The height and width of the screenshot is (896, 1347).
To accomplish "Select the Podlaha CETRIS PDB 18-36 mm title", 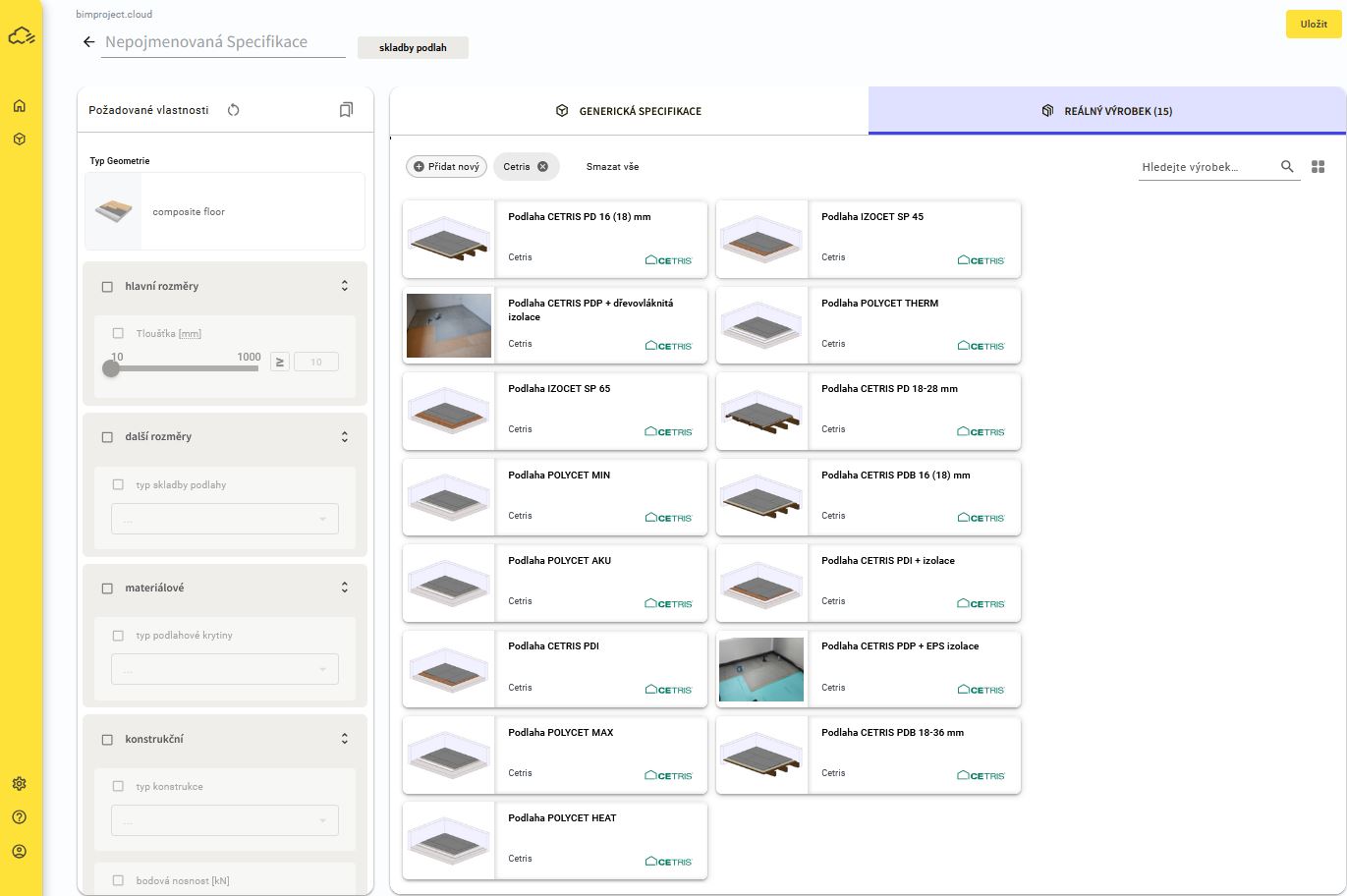I will (892, 733).
